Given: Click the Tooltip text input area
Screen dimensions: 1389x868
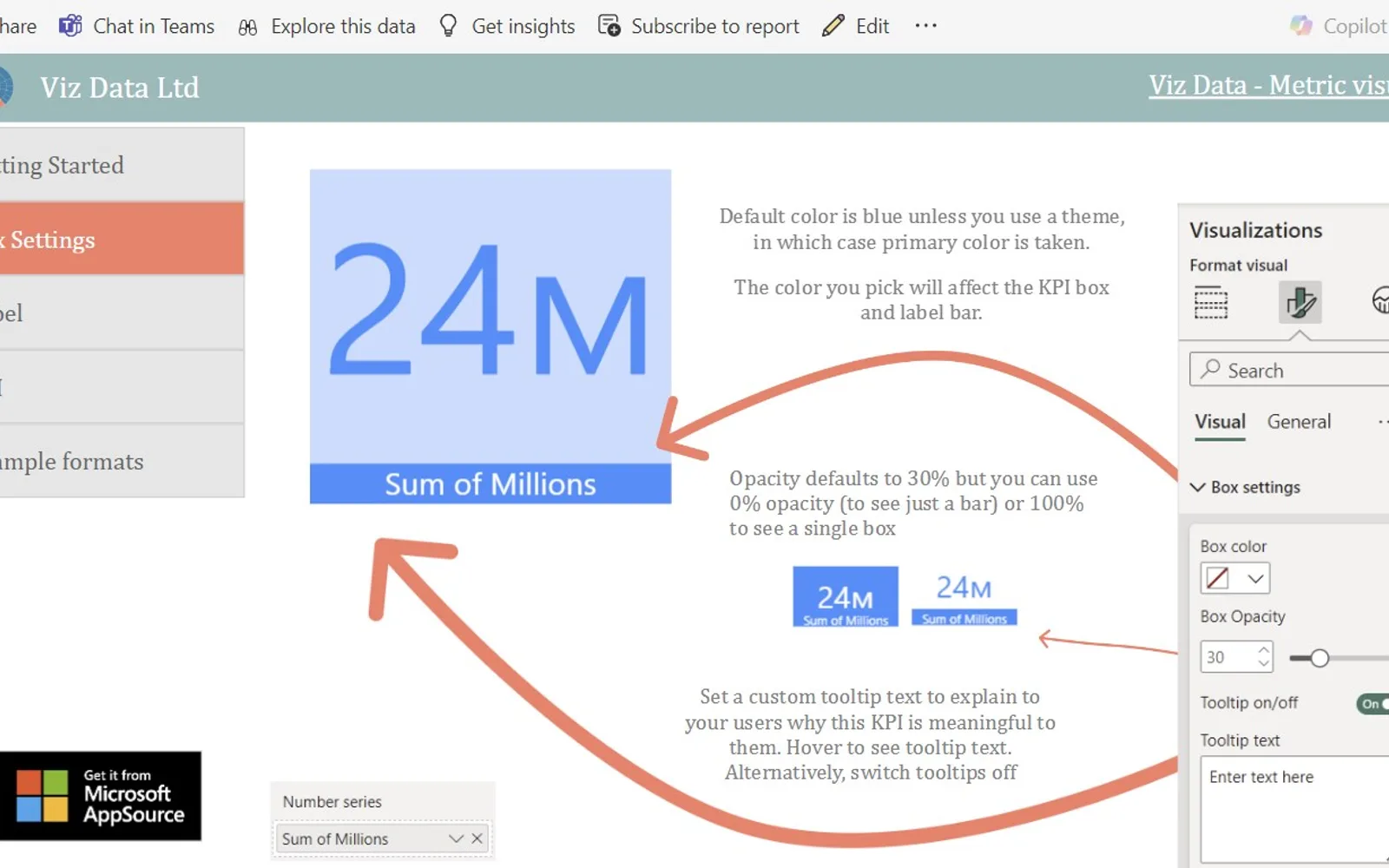Looking at the screenshot, I should click(x=1294, y=808).
